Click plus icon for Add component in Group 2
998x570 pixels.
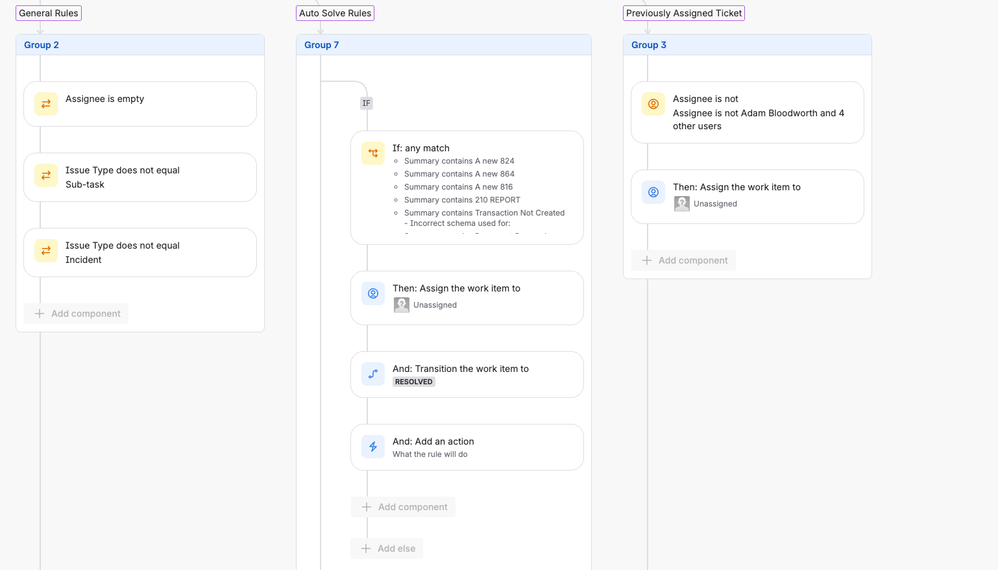tap(39, 314)
